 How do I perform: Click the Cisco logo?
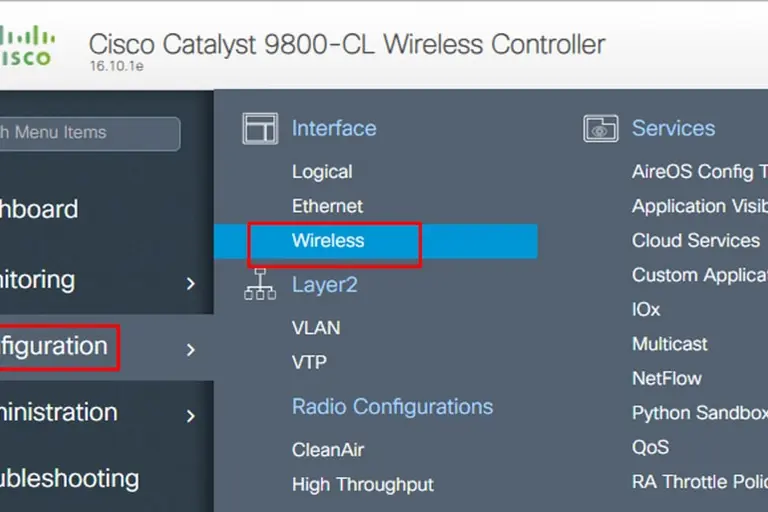(x=26, y=46)
